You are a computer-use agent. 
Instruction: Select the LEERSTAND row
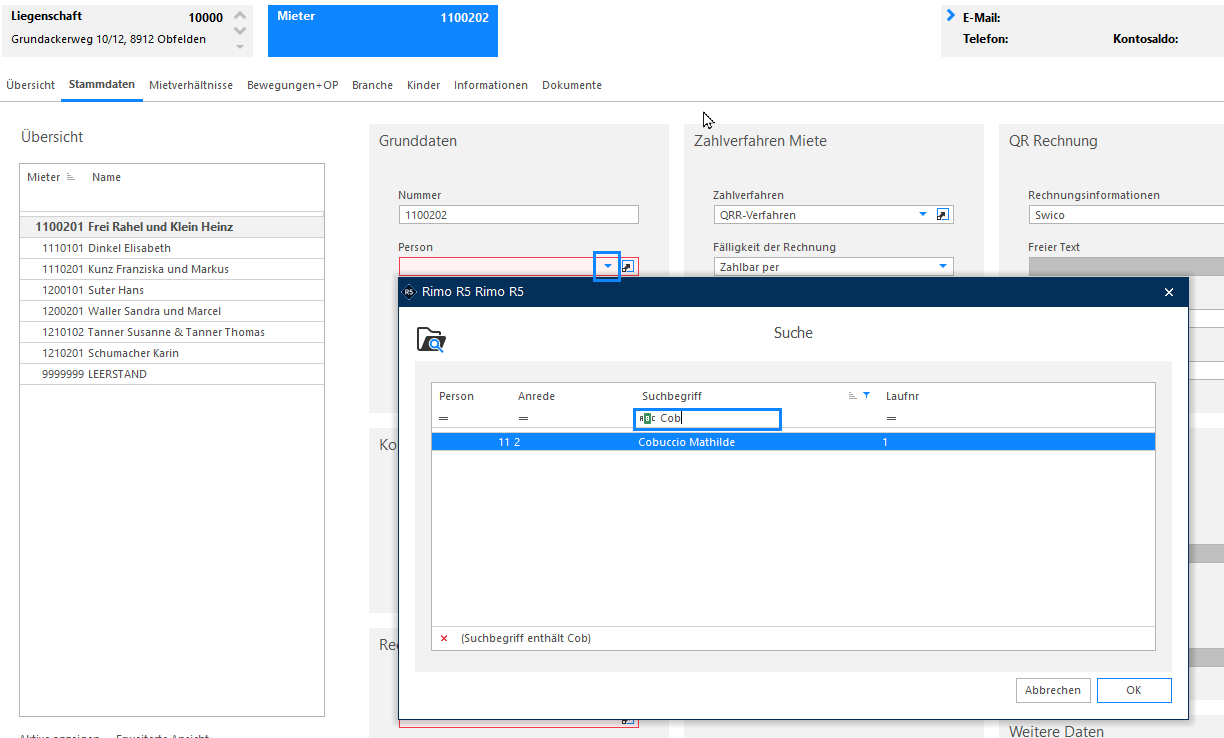pos(172,374)
